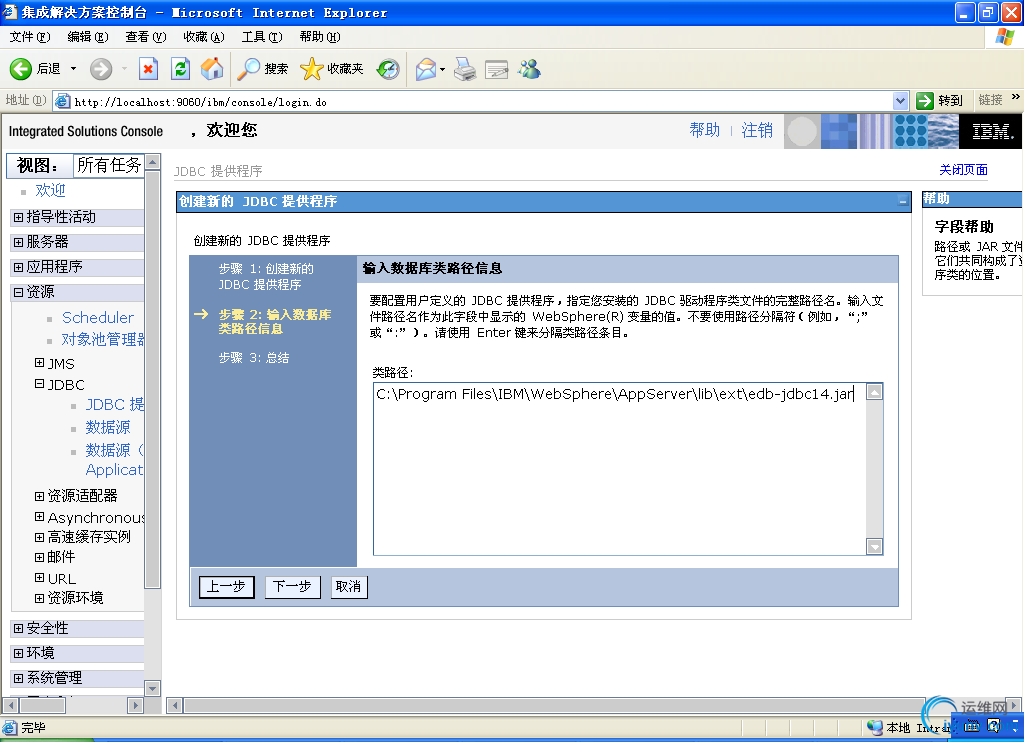Open the 文件(F) menu

tap(29, 37)
